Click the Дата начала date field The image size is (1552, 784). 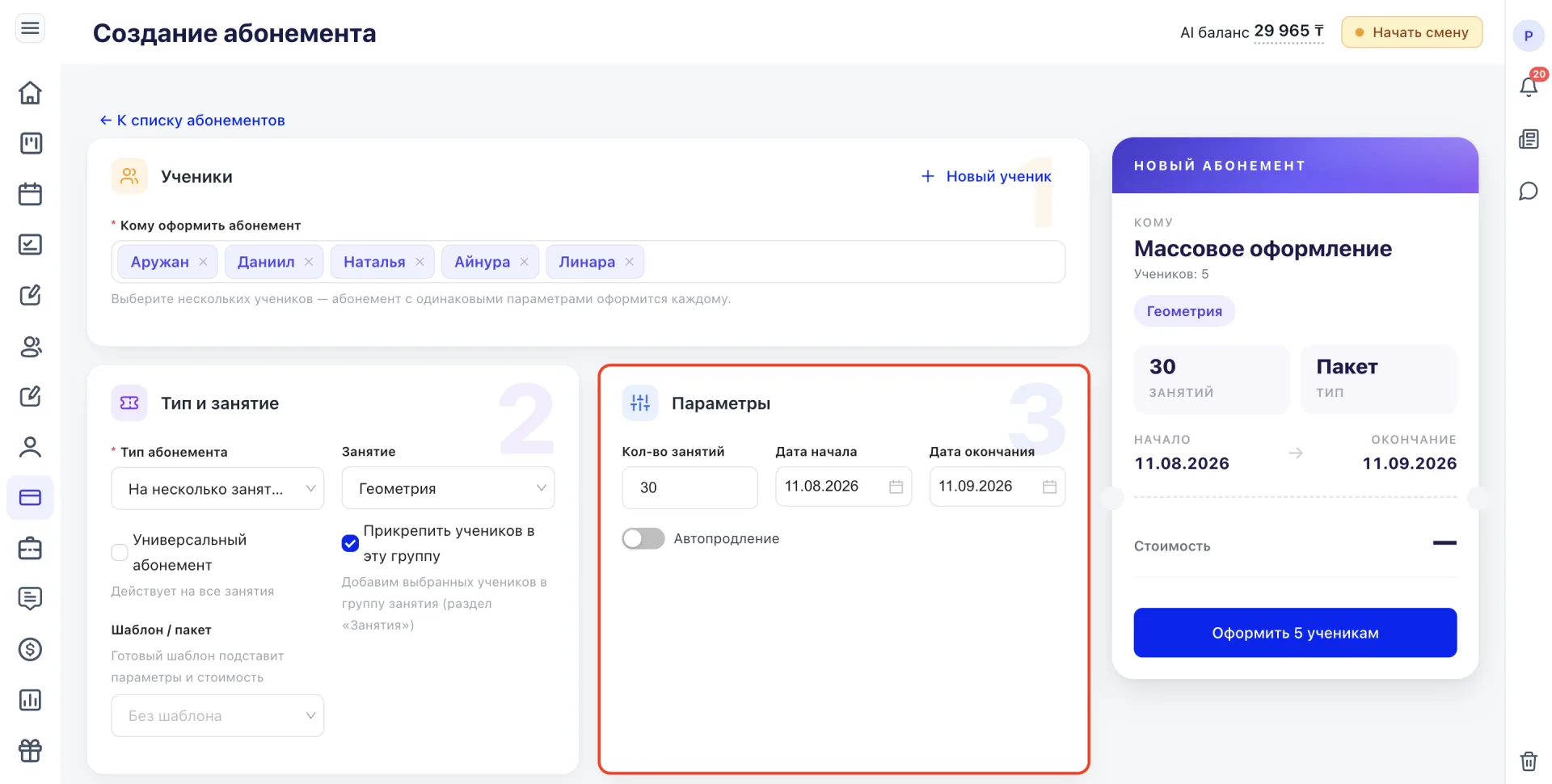[843, 487]
